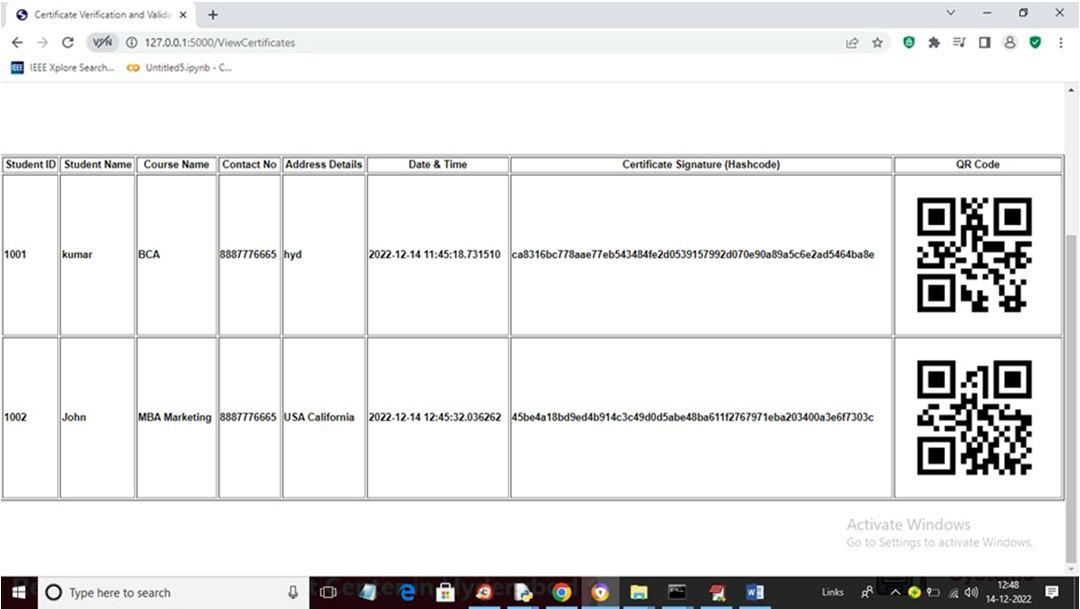Toggle the browser side panel

pyautogui.click(x=984, y=43)
